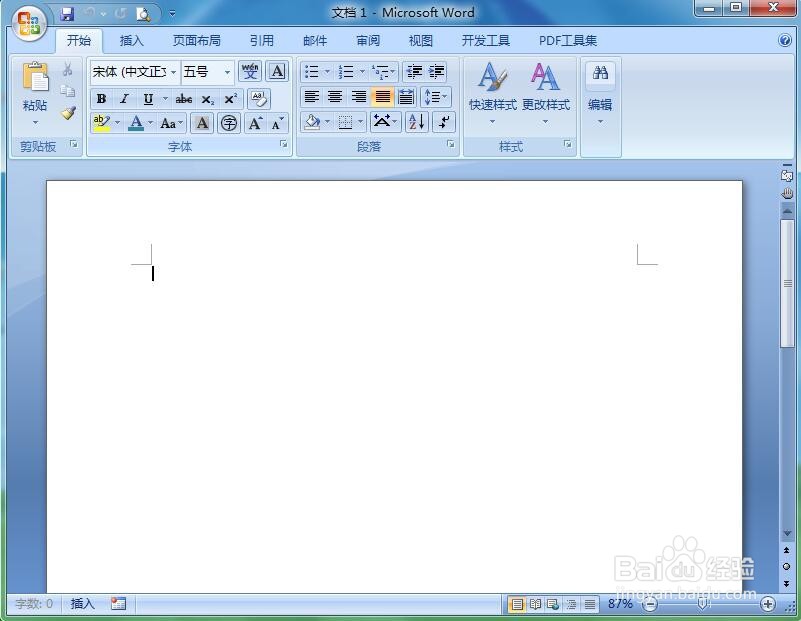Viewport: 801px width, 621px height.
Task: Expand the Numbering list dropdown arrow
Action: tap(362, 71)
